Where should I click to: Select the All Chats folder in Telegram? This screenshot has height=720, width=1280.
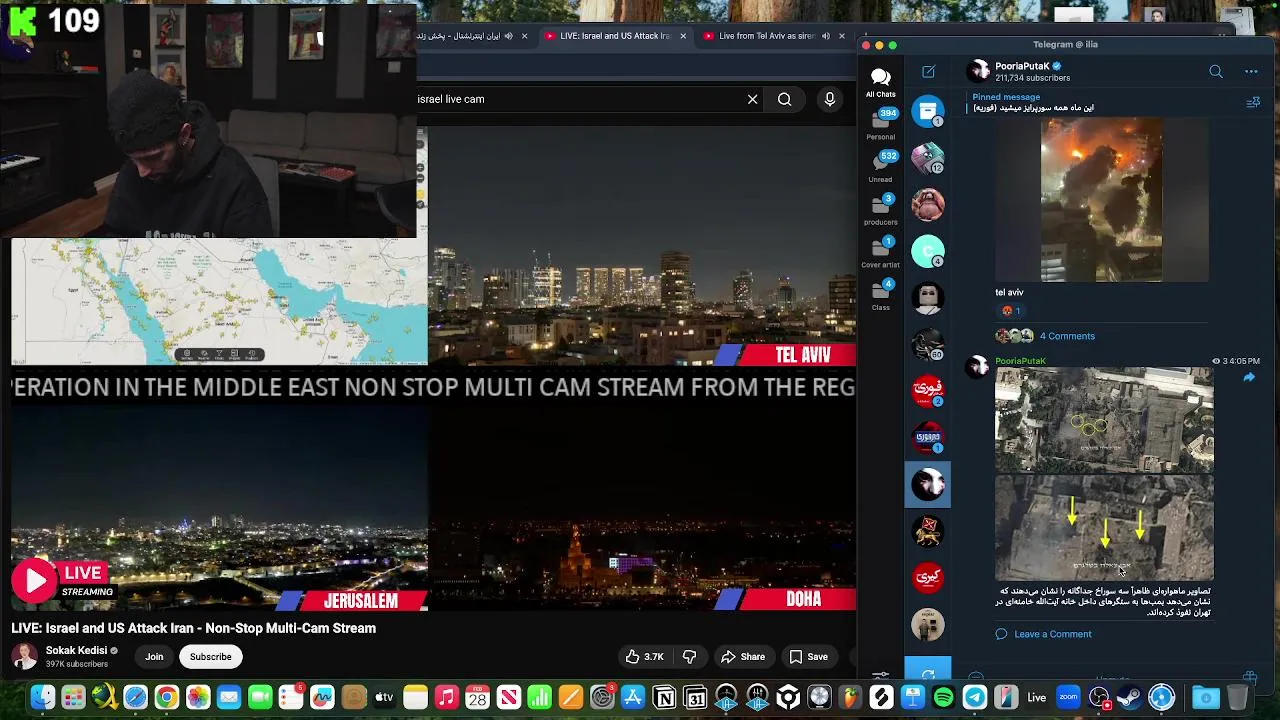tap(880, 83)
